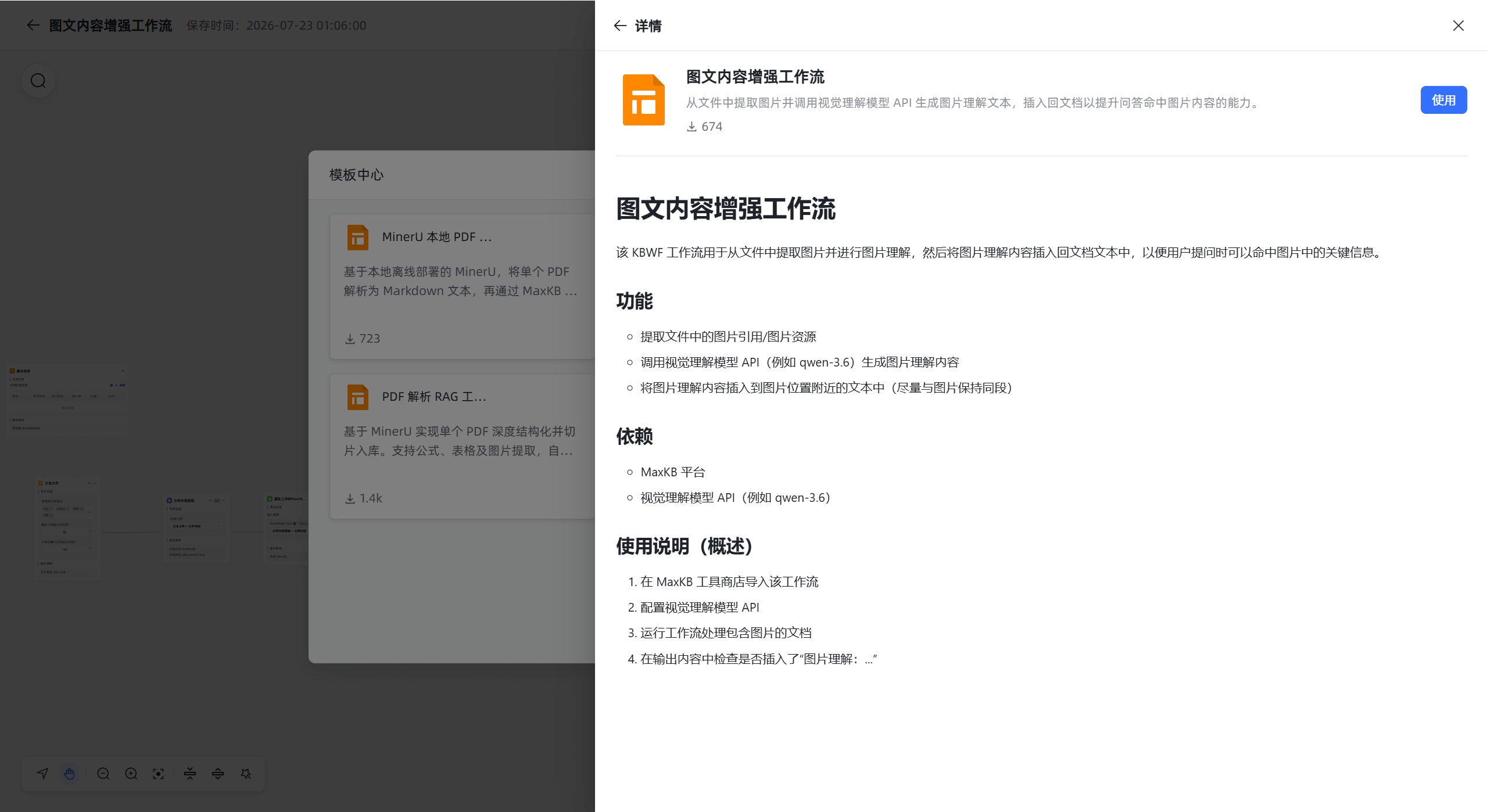Click the 图文内容增强工作流 title in the editor header
Screen dimensions: 1487x812
[110, 26]
